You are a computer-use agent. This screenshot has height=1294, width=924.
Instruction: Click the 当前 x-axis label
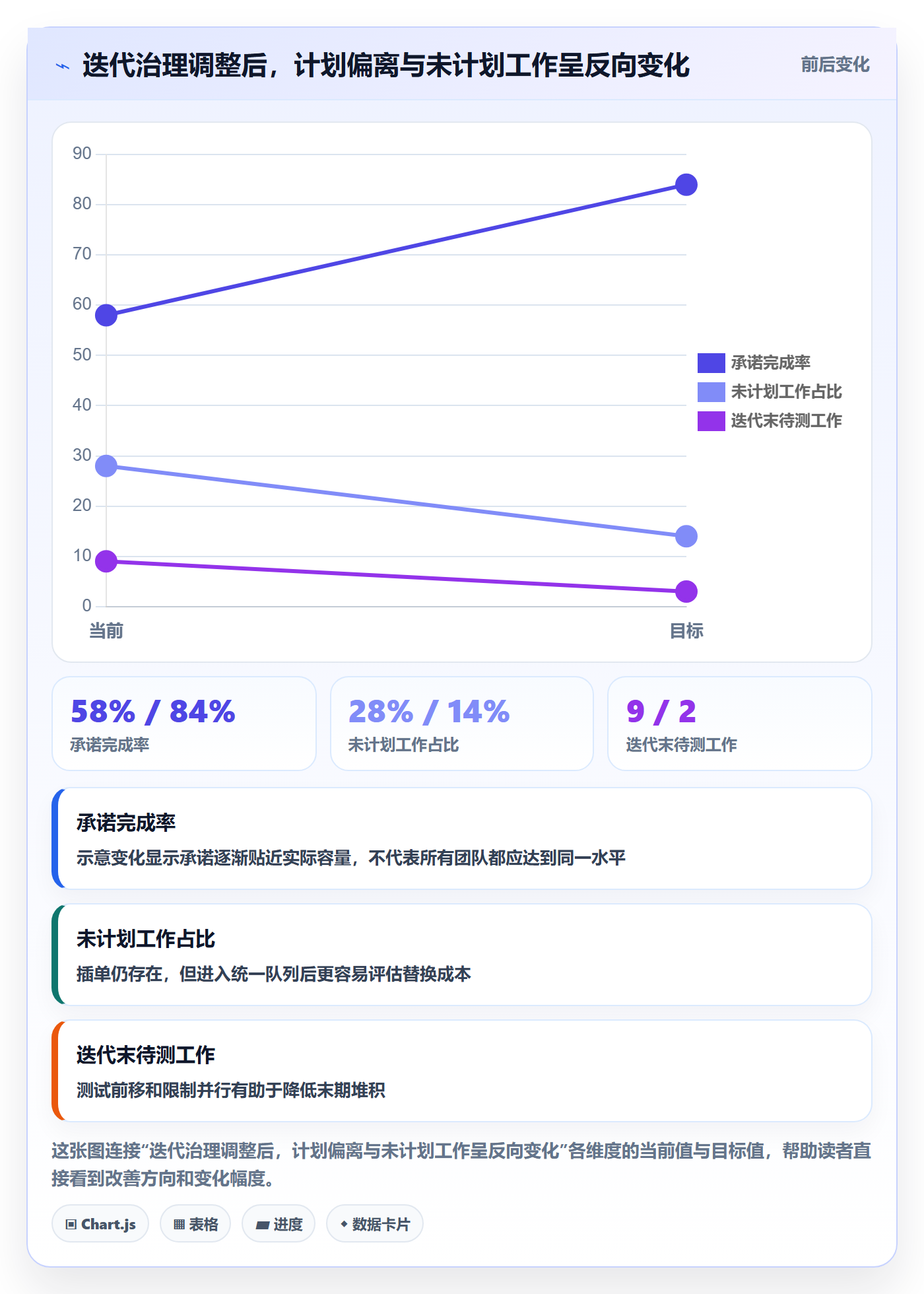[106, 630]
